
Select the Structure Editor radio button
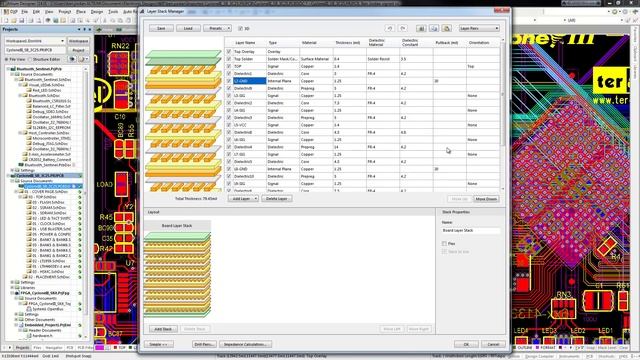pyautogui.click(x=30, y=60)
